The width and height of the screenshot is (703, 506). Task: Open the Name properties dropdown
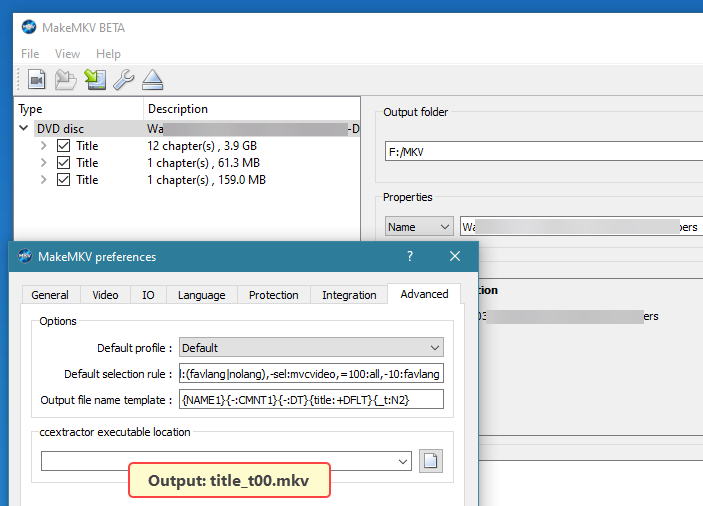click(418, 227)
